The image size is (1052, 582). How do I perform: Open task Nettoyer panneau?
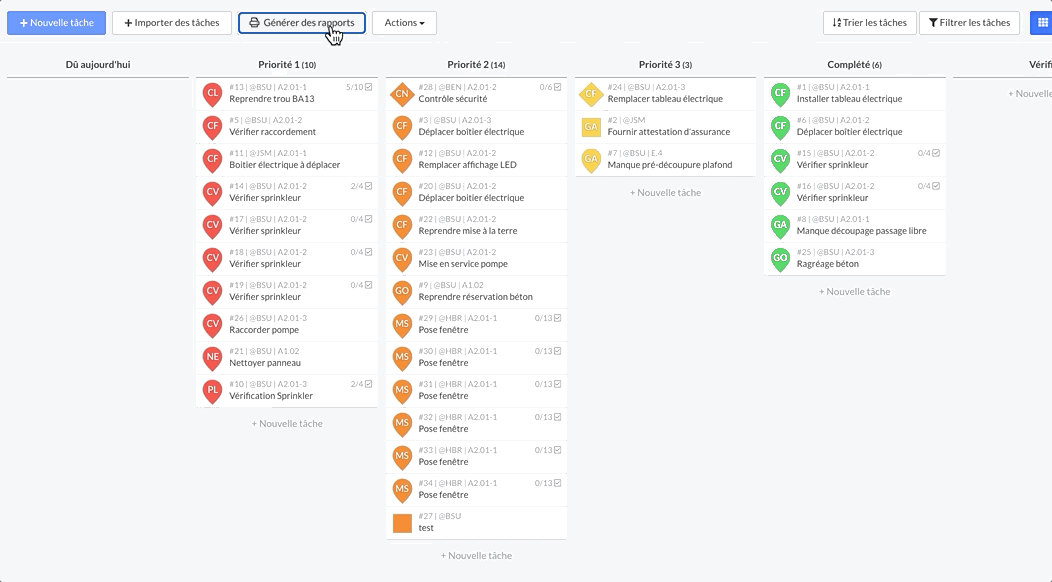(x=287, y=358)
